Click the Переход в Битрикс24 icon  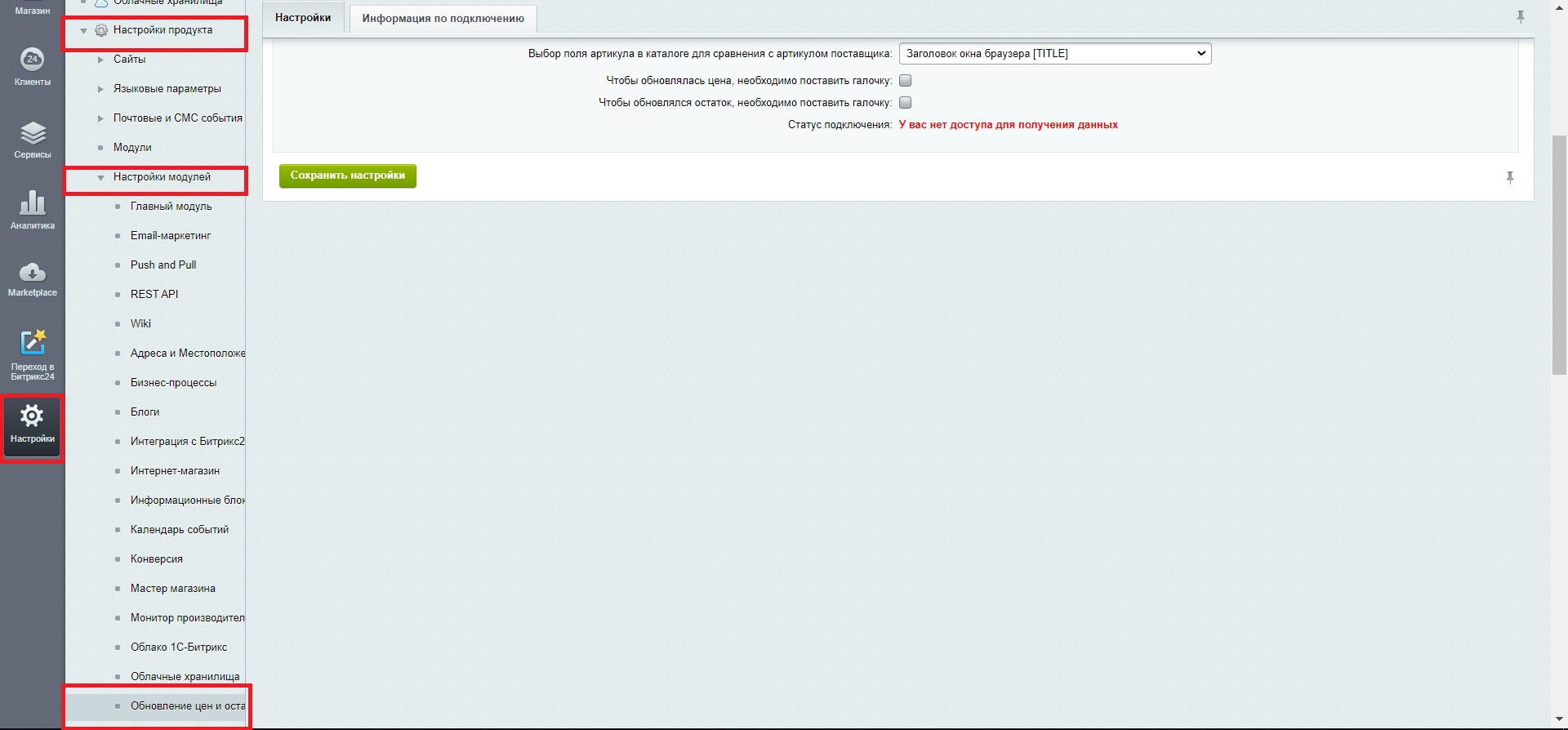[32, 354]
